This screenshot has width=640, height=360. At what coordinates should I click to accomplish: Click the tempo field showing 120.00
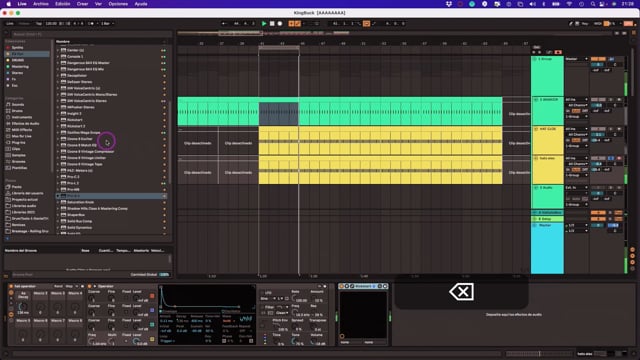tap(51, 24)
